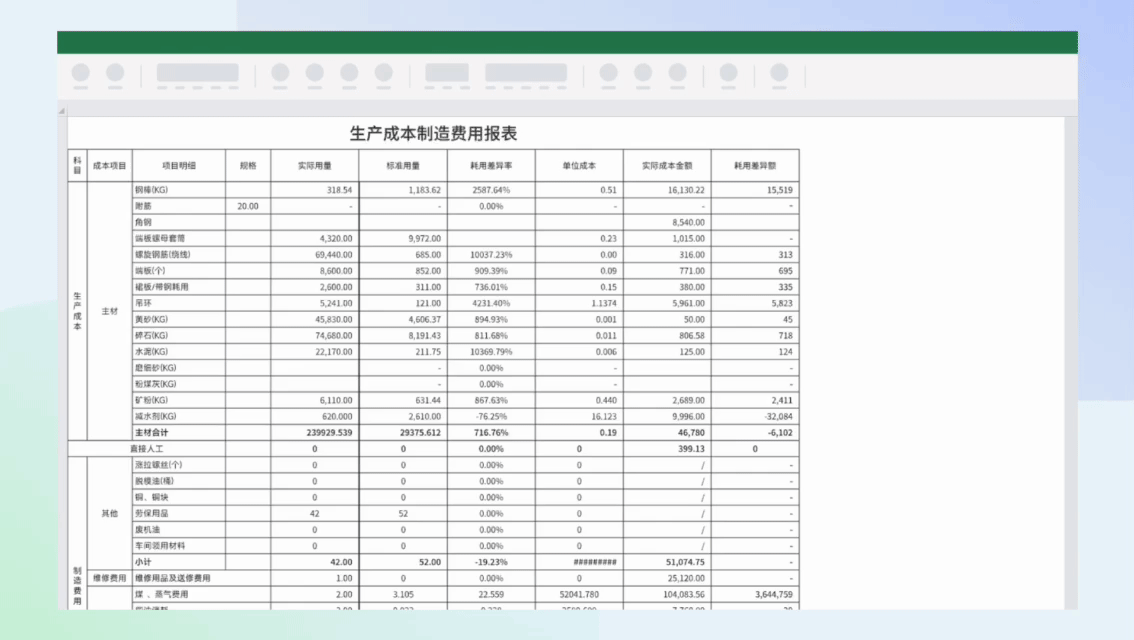Viewport: 1134px width, 640px height.
Task: Select the 实际用量 header cell
Action: pos(315,166)
